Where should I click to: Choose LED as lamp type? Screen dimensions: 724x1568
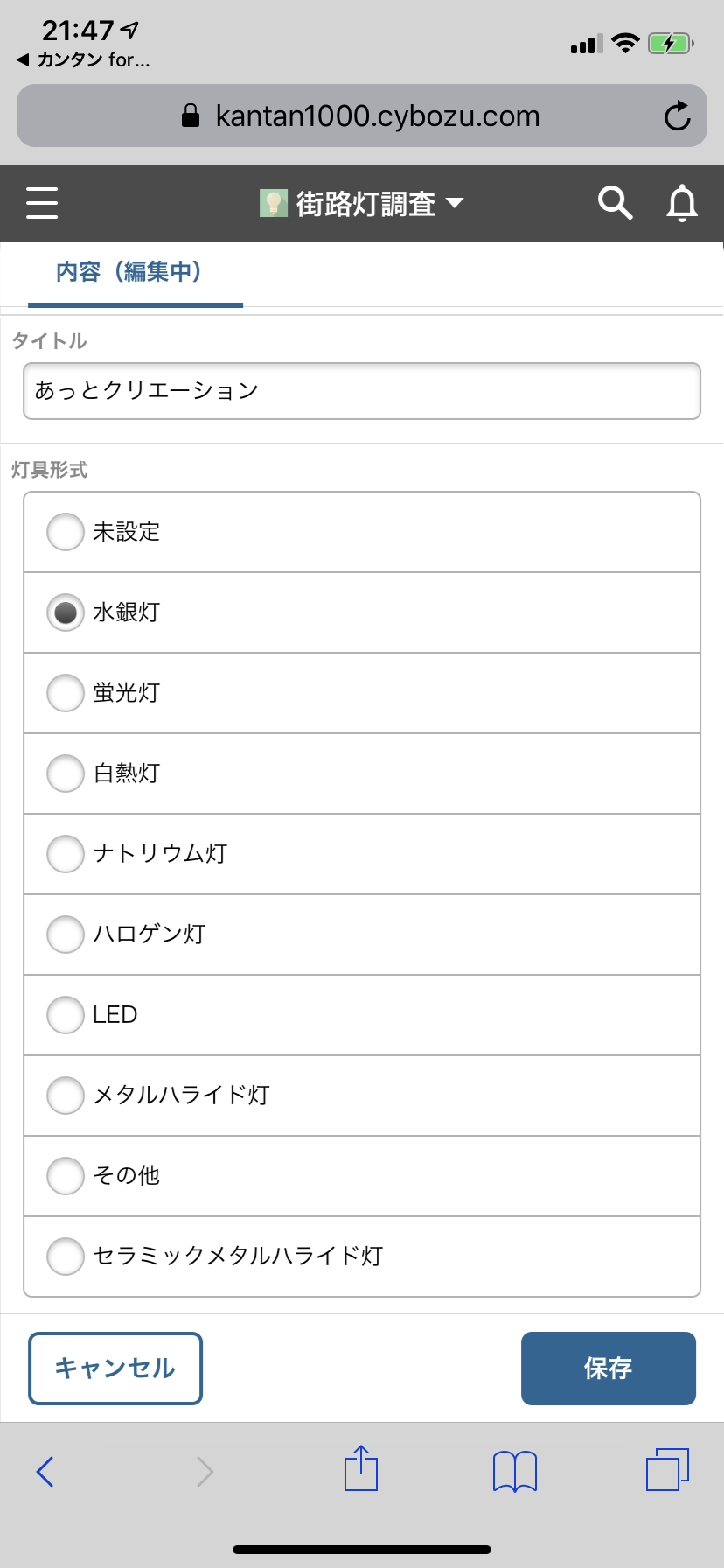point(362,1015)
